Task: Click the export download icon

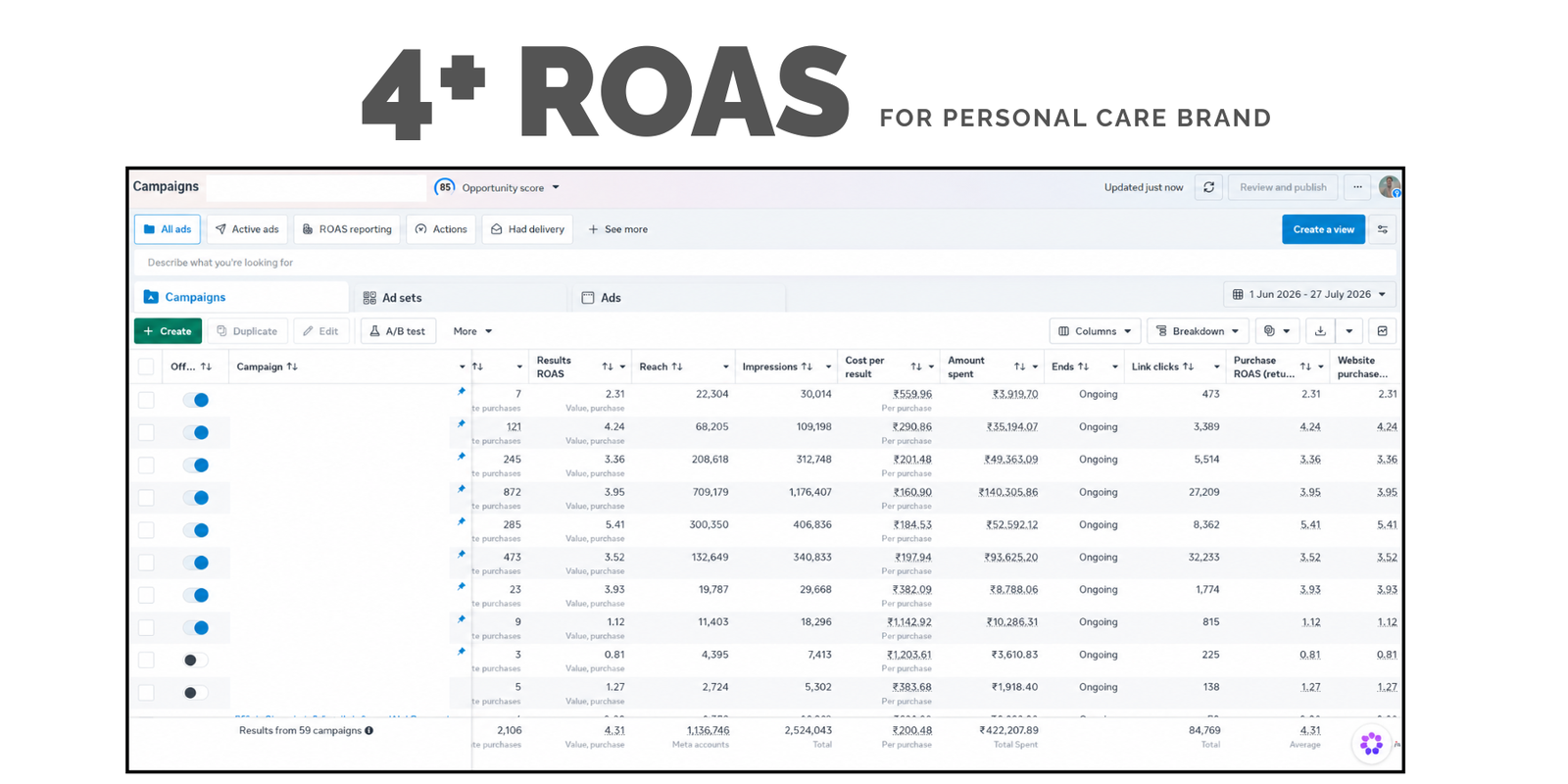Action: coord(1320,331)
